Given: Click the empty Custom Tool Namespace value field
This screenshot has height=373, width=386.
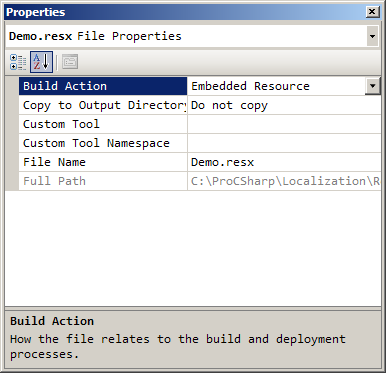Looking at the screenshot, I should pos(284,143).
